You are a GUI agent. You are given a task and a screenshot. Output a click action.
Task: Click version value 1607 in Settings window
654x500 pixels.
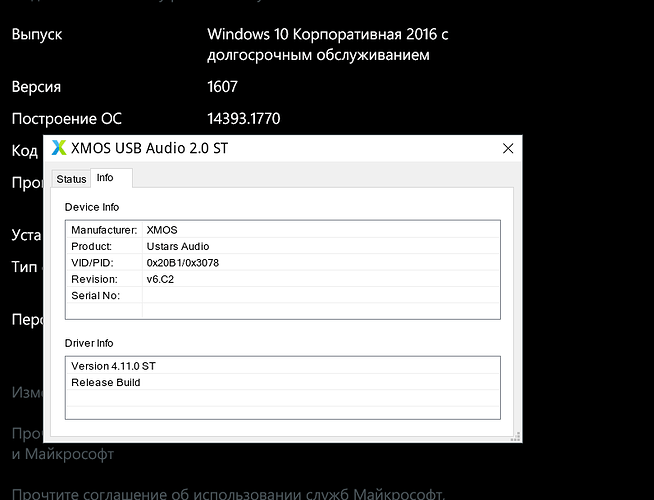pos(222,87)
